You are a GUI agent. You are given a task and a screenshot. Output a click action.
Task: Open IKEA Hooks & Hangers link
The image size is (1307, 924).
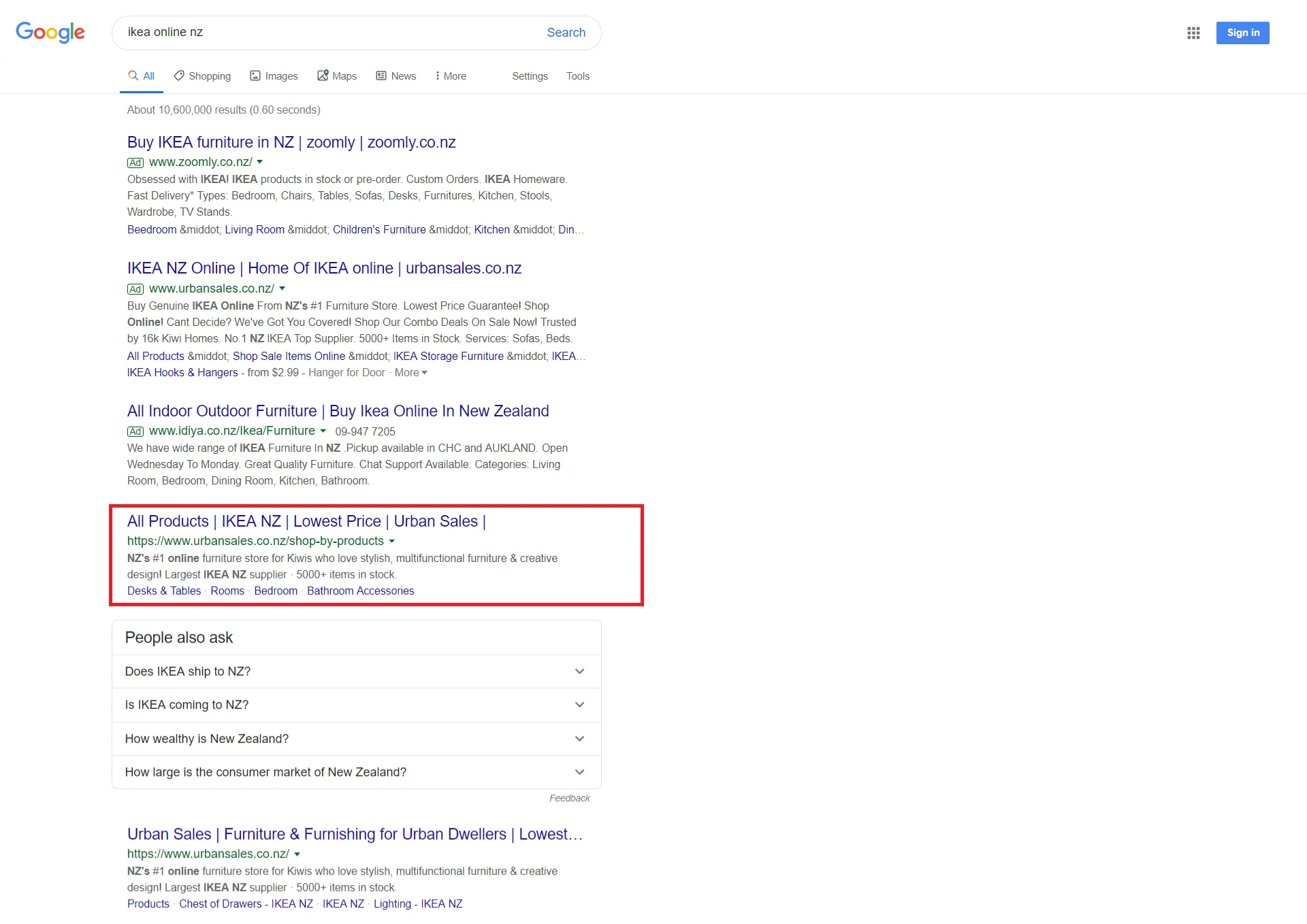pyautogui.click(x=182, y=373)
